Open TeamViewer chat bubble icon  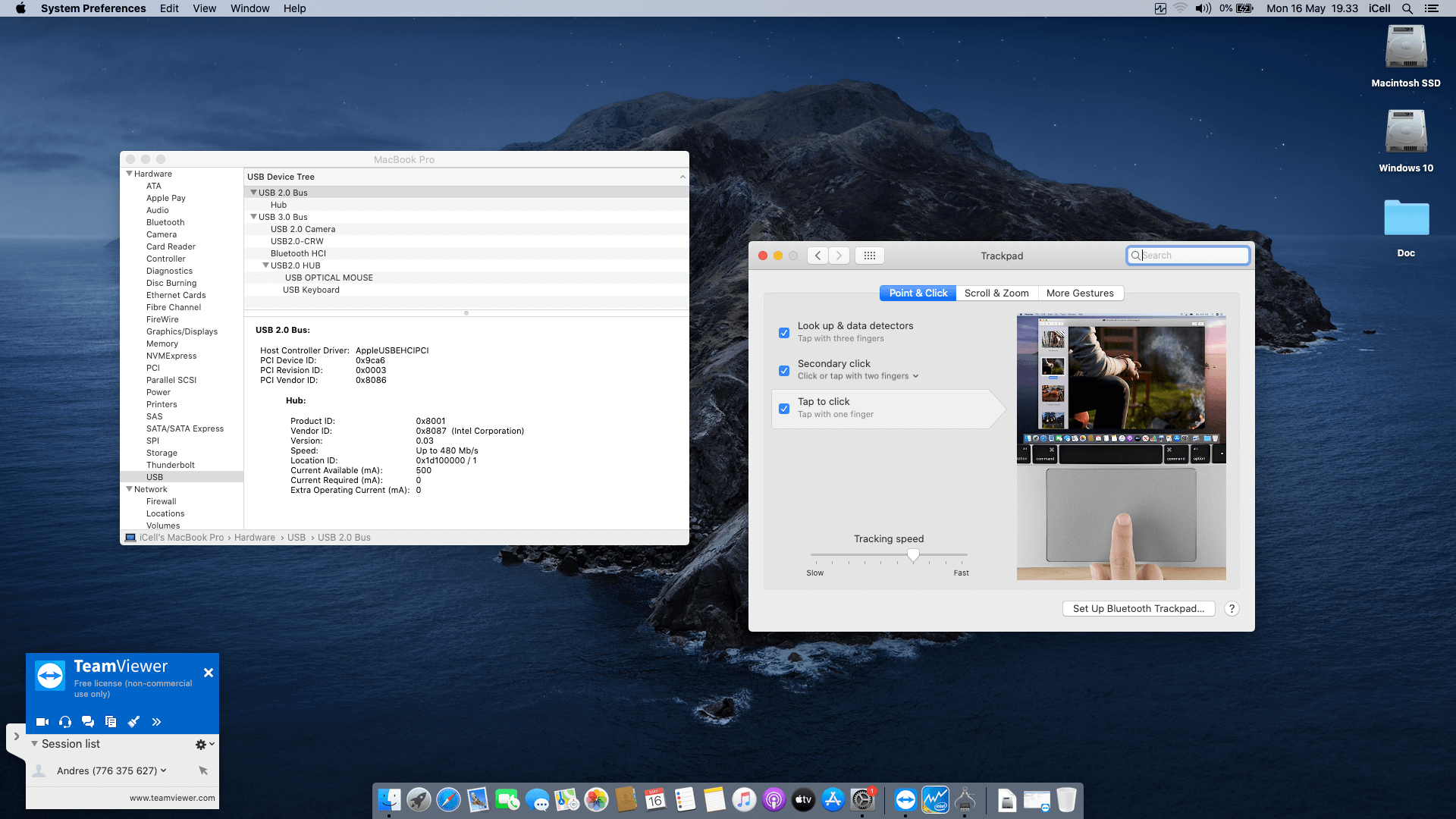(88, 722)
